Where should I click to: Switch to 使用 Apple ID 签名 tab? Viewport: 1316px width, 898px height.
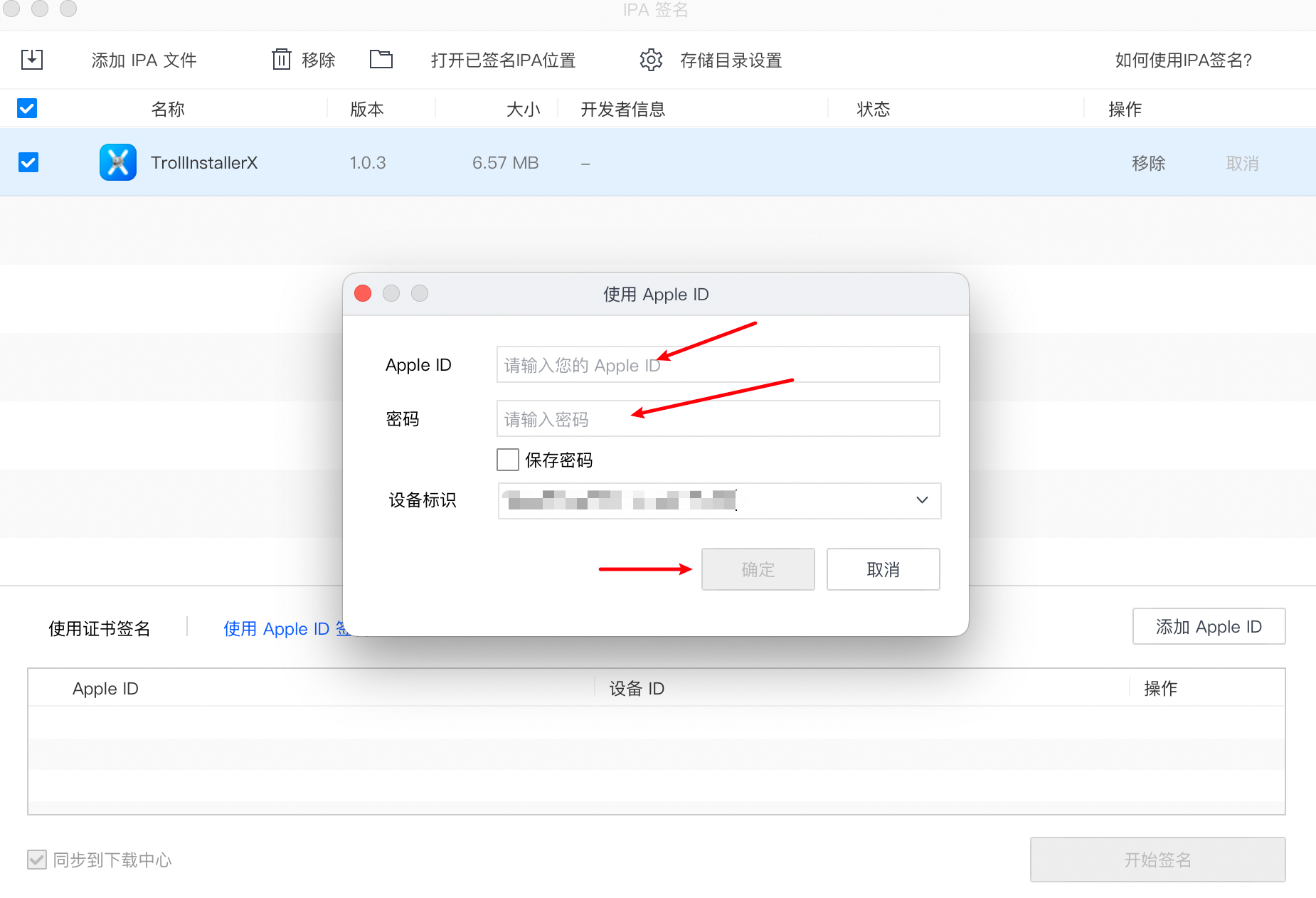click(287, 628)
